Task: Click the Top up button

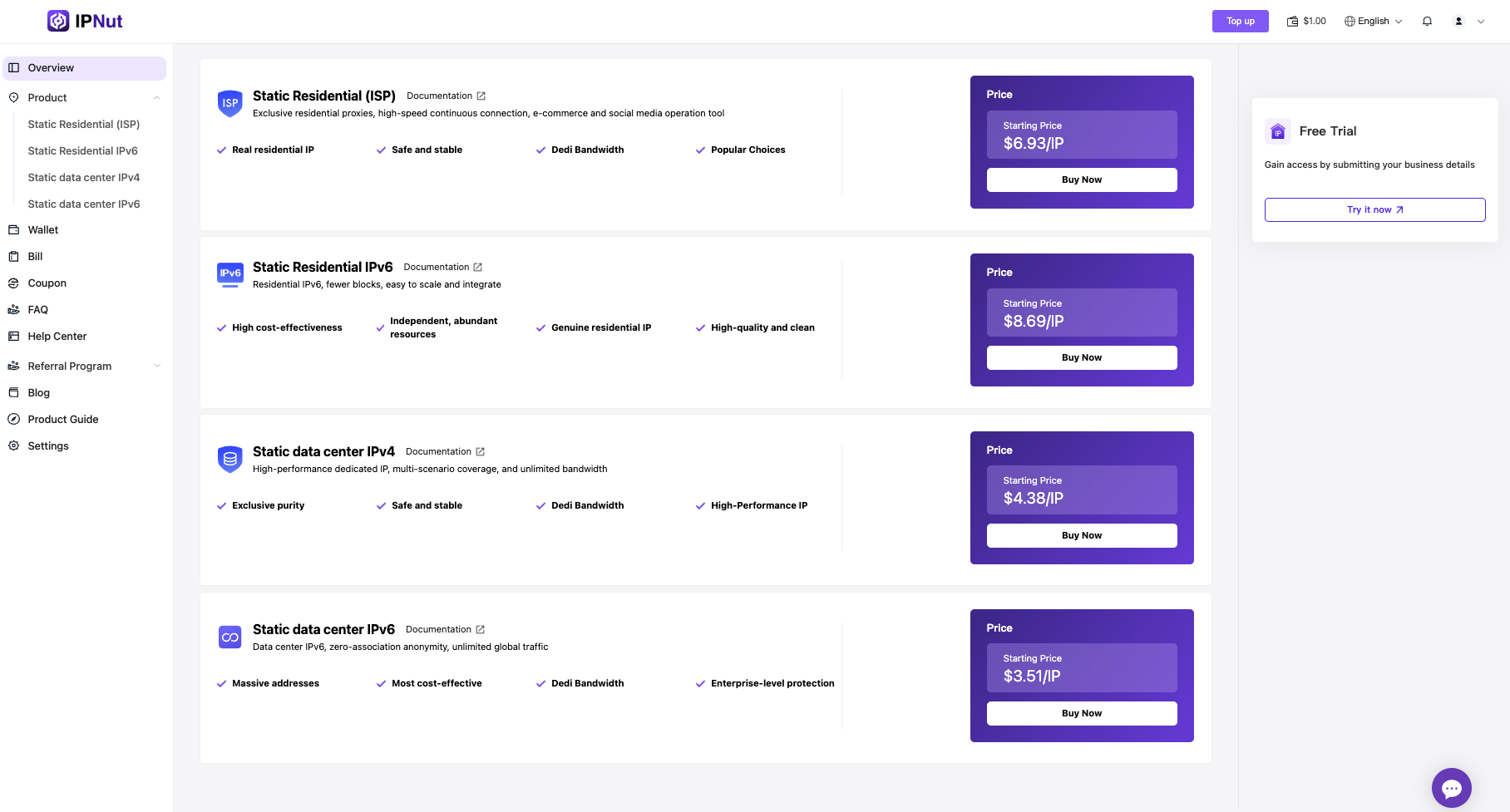Action: coord(1240,22)
